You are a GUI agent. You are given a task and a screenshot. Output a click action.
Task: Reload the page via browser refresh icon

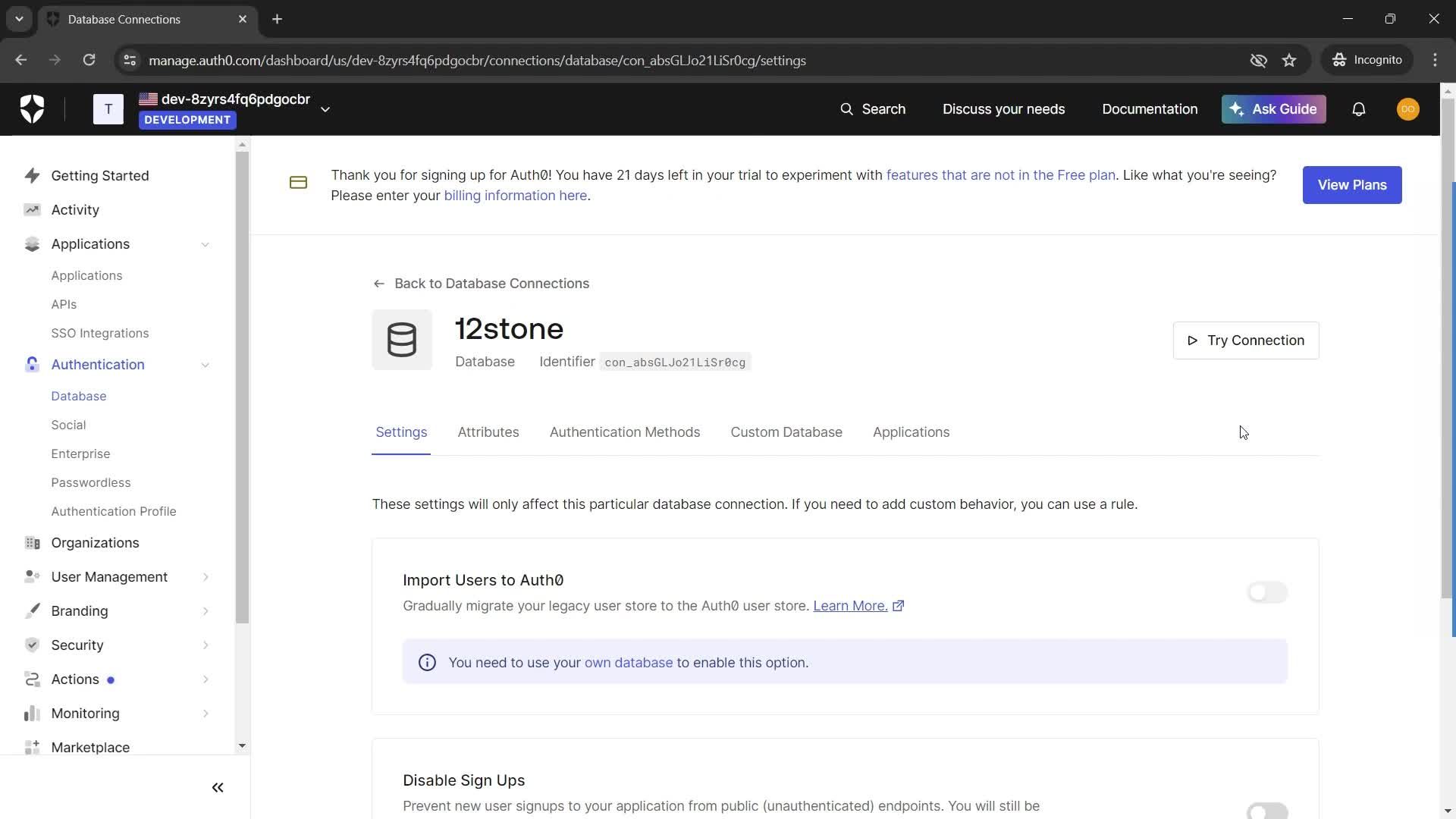click(x=89, y=60)
